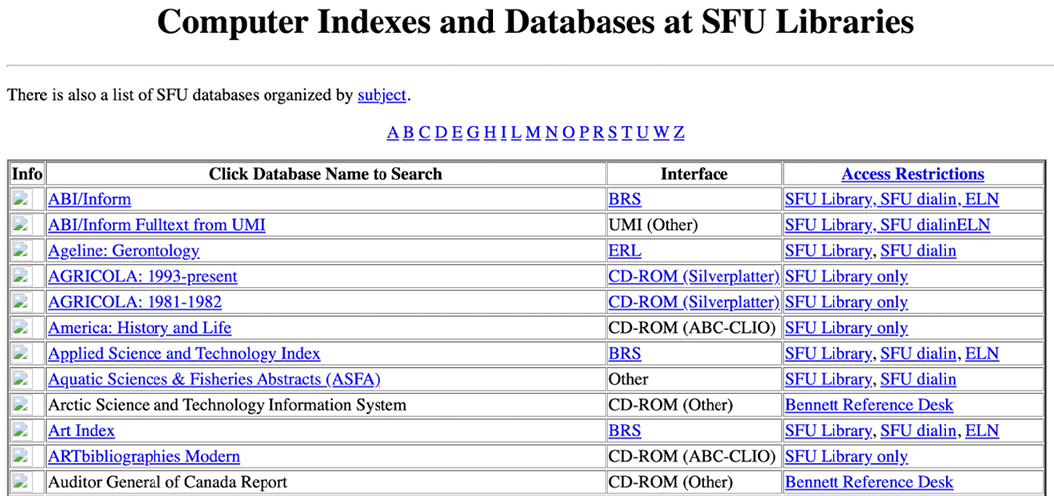
Task: Click Bennett Reference Desk link for Arctic Science
Action: coord(869,405)
